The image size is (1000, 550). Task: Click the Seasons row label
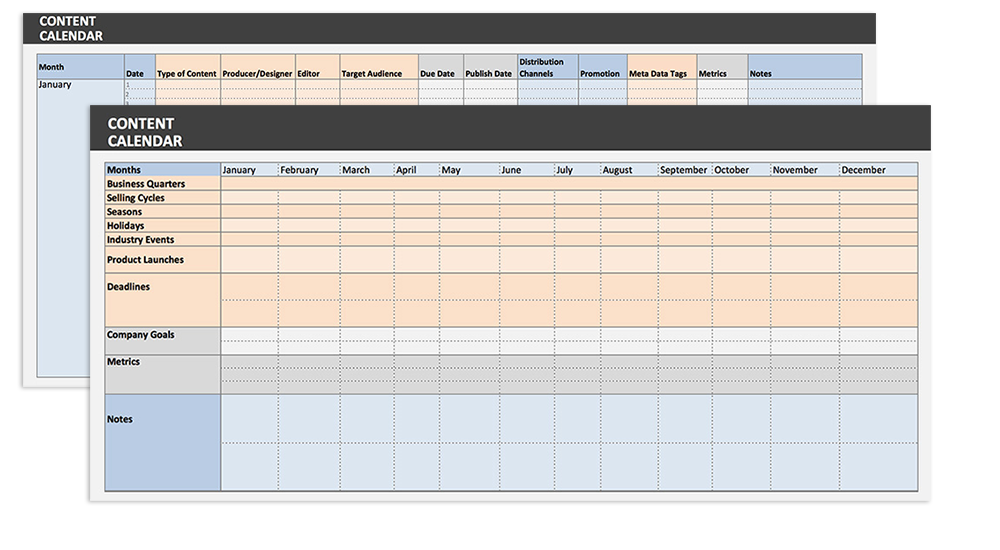163,212
